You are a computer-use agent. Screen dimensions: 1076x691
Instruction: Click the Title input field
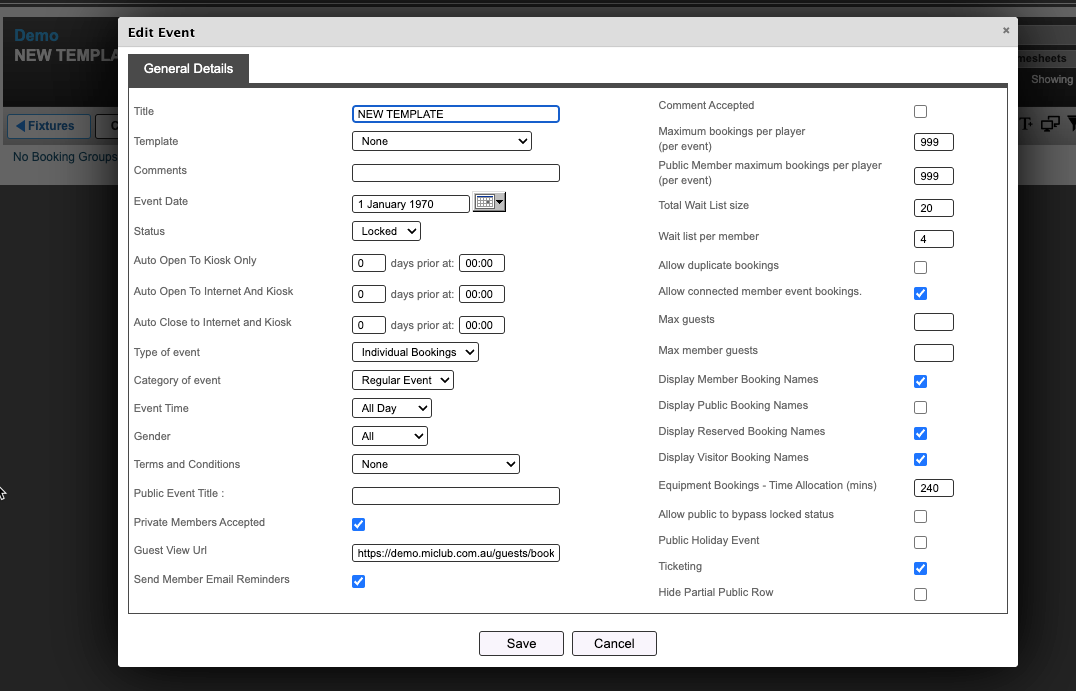(x=456, y=114)
